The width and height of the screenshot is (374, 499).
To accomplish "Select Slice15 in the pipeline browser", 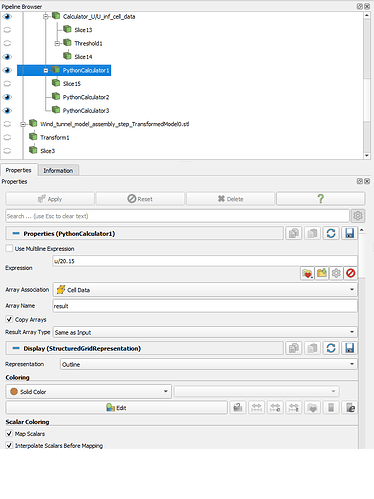I will tap(72, 84).
